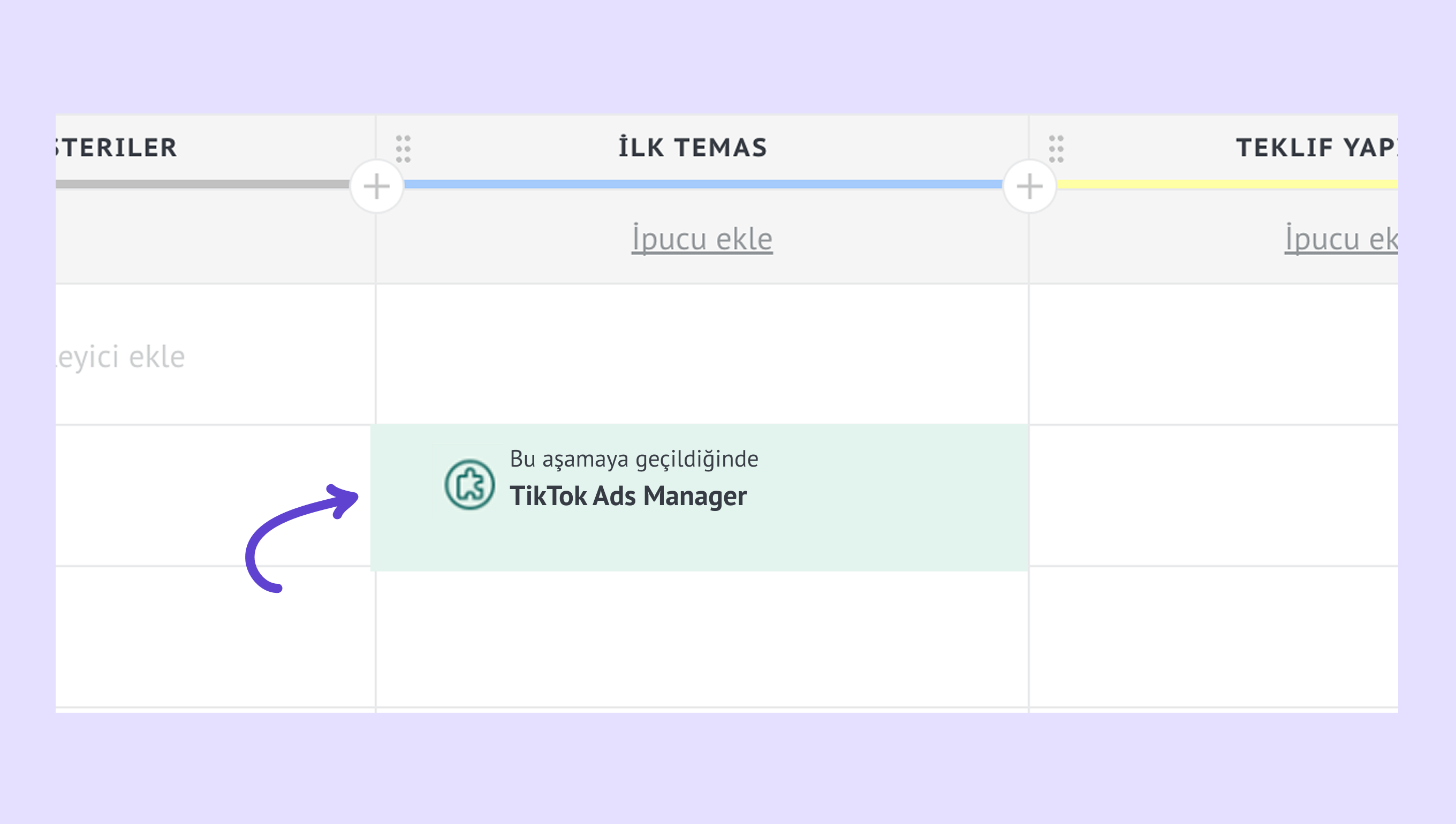Click the empty İLK TEMAS cell above the TikTok card
Viewport: 1456px width, 824px height.
point(702,354)
